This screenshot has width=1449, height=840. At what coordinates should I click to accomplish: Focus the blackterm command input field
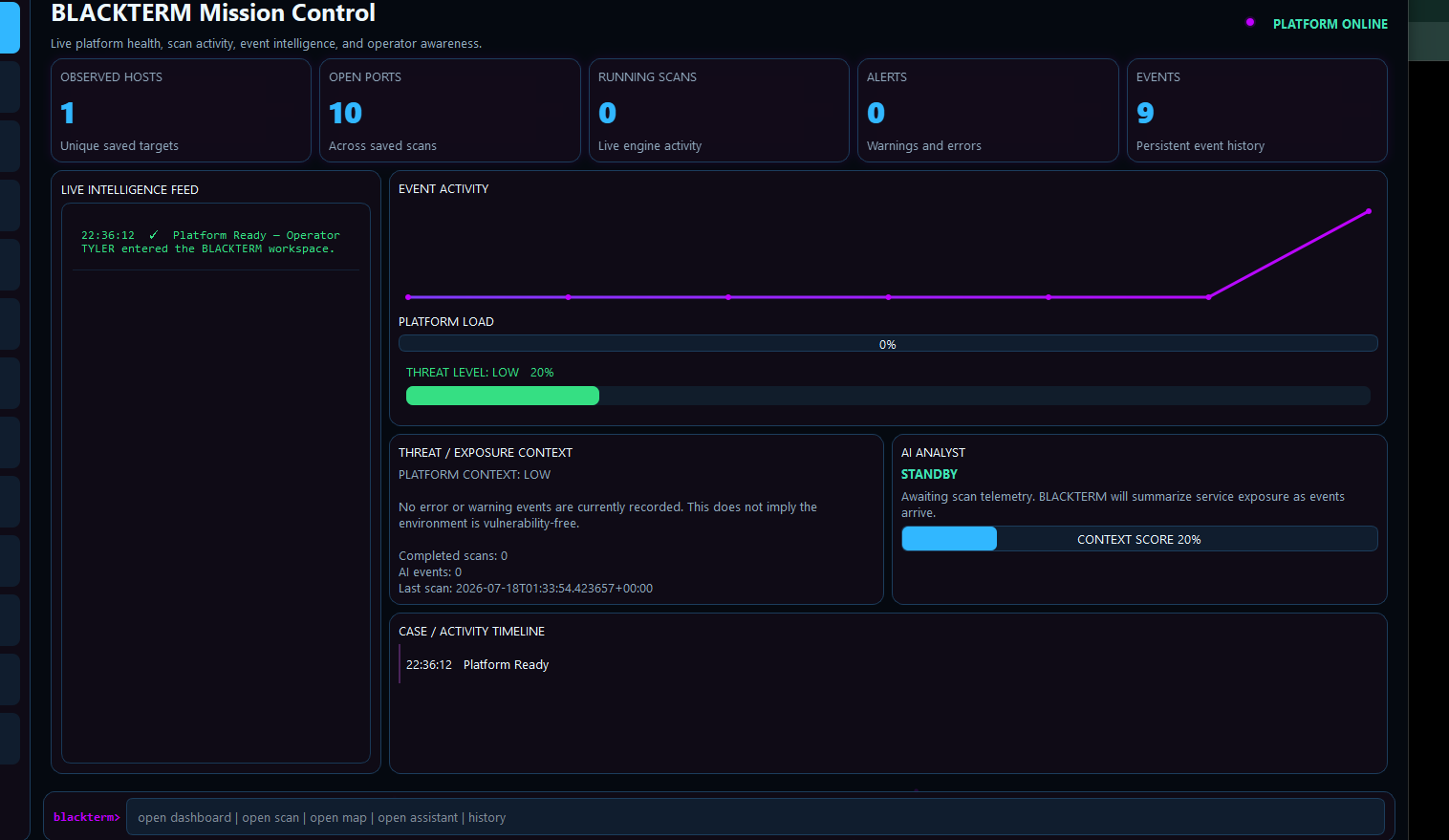click(x=755, y=817)
